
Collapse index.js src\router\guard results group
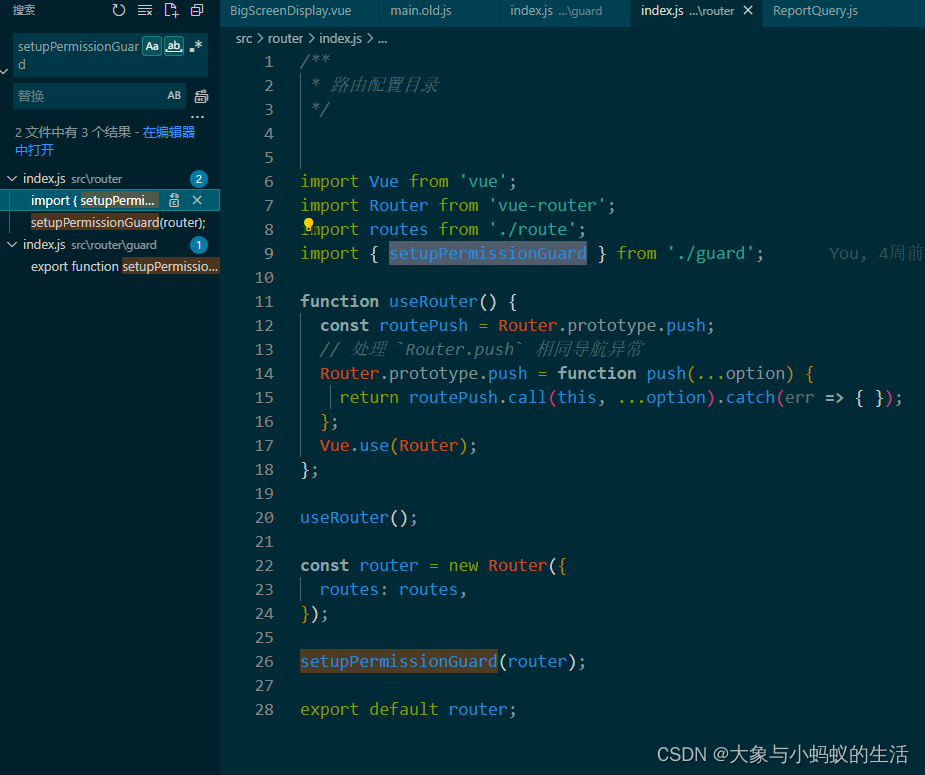click(x=11, y=244)
